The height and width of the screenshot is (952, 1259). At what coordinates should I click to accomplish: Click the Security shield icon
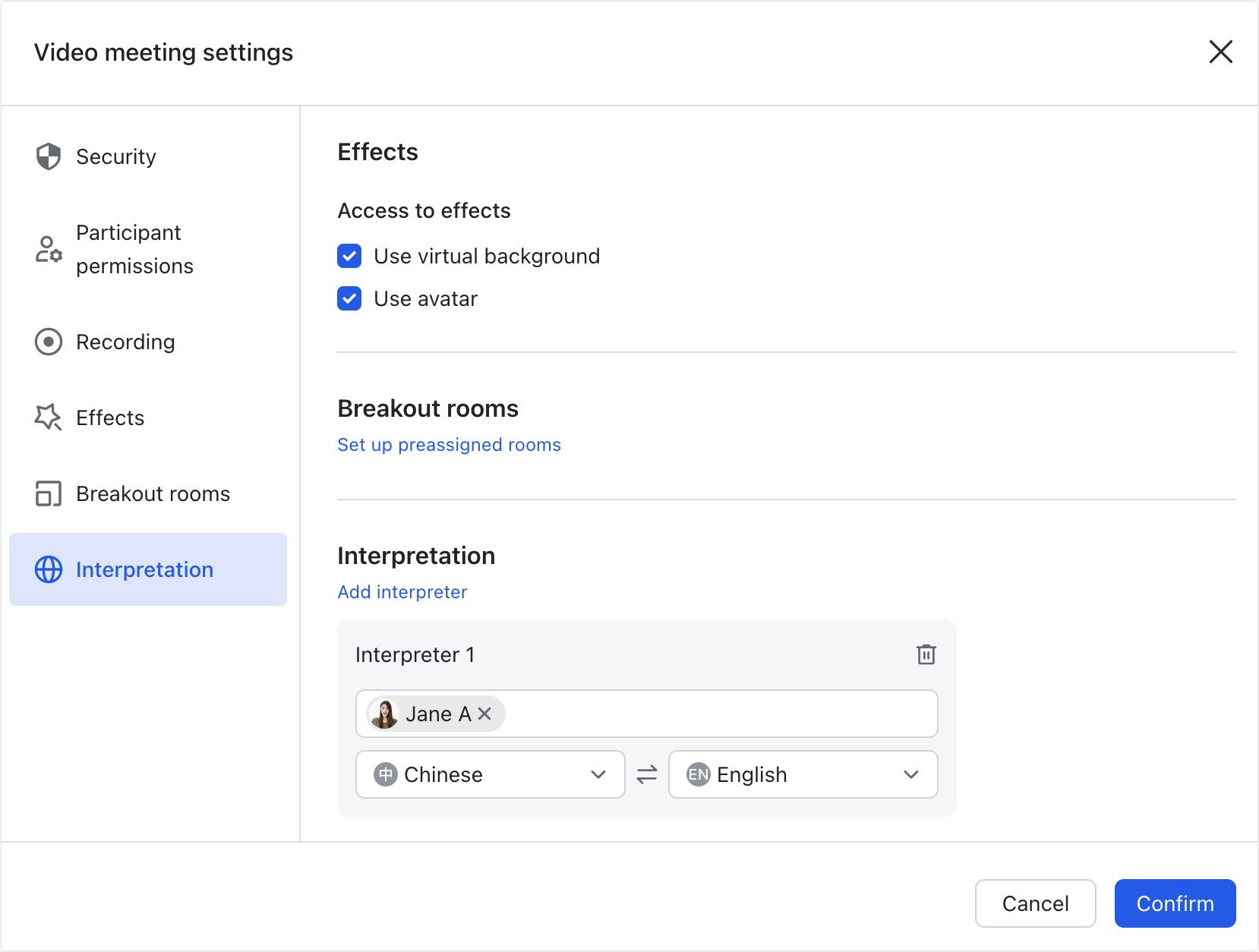coord(49,156)
